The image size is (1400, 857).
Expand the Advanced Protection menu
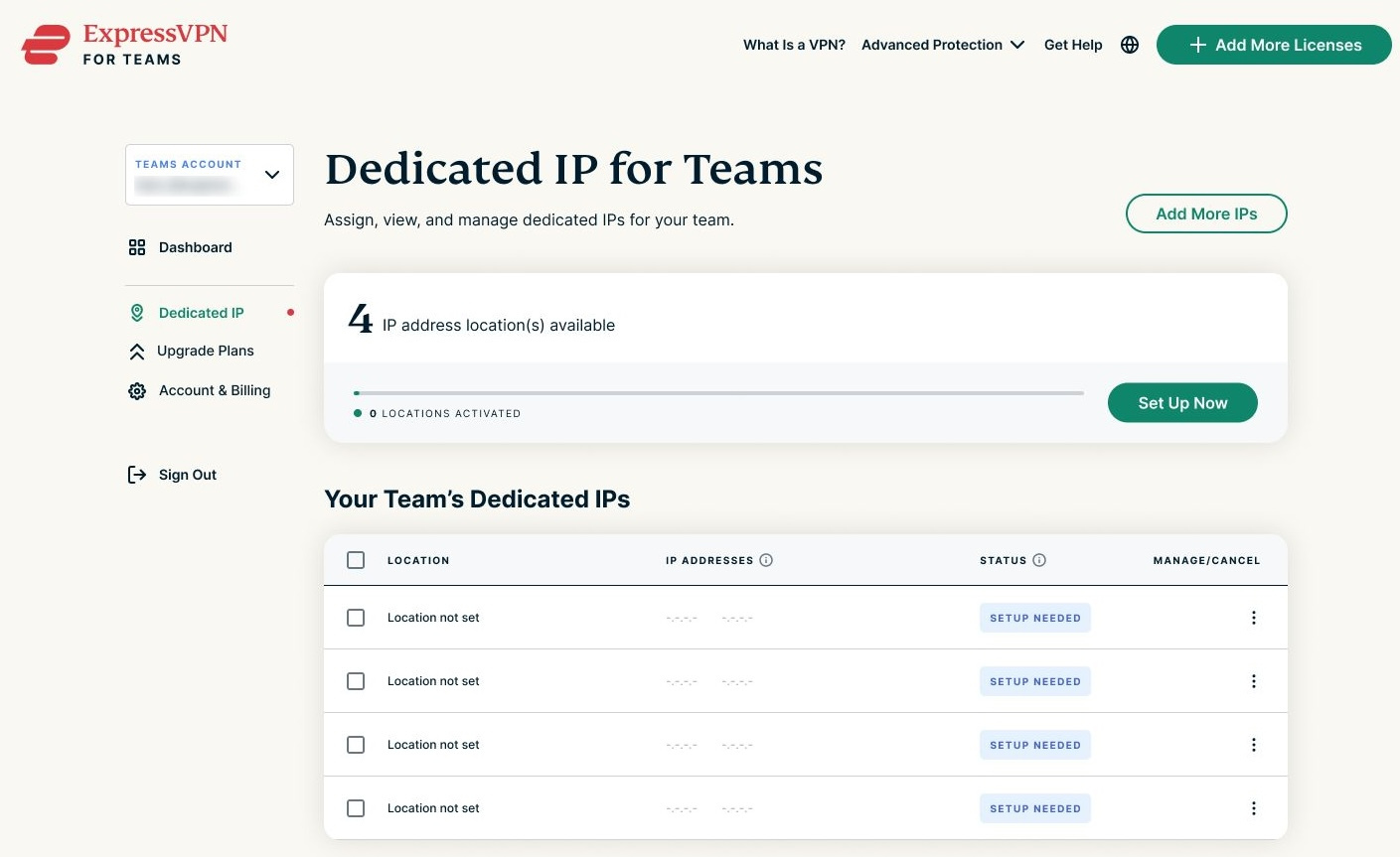pos(943,45)
